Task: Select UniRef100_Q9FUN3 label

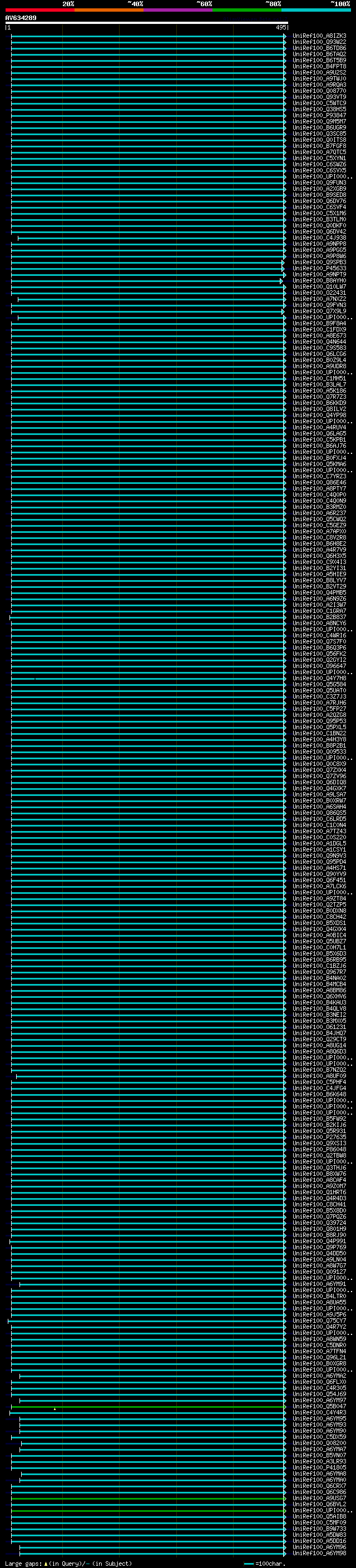Action: click(319, 182)
